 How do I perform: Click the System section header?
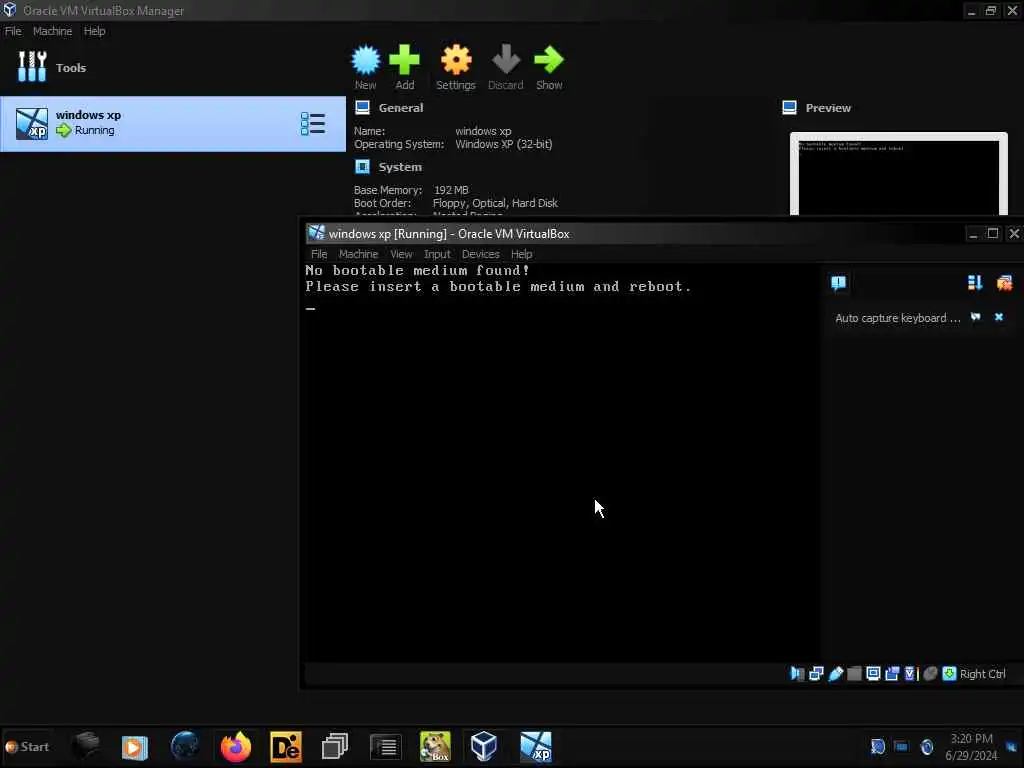(389, 167)
